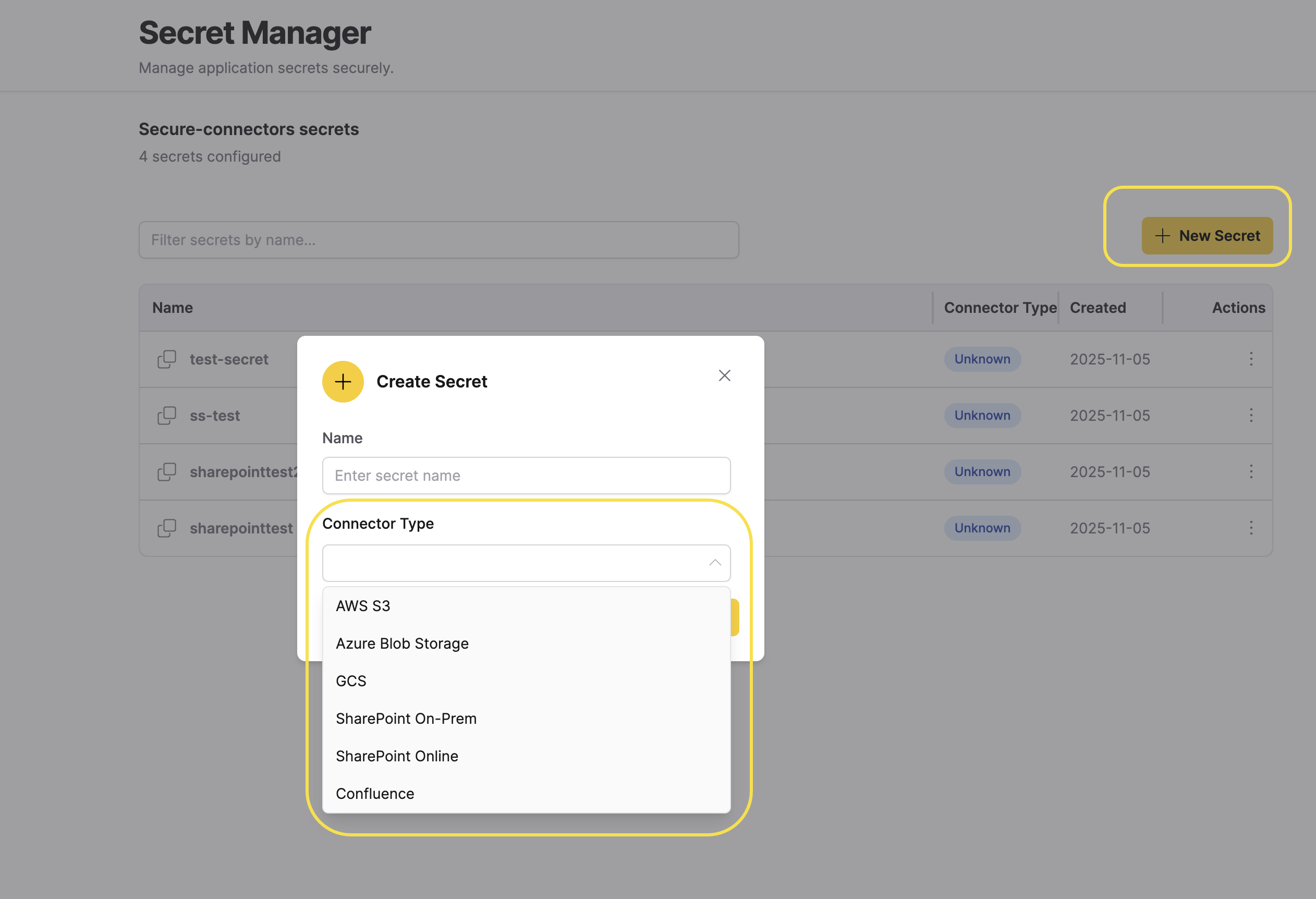Click the Filter secrets by name box

438,240
